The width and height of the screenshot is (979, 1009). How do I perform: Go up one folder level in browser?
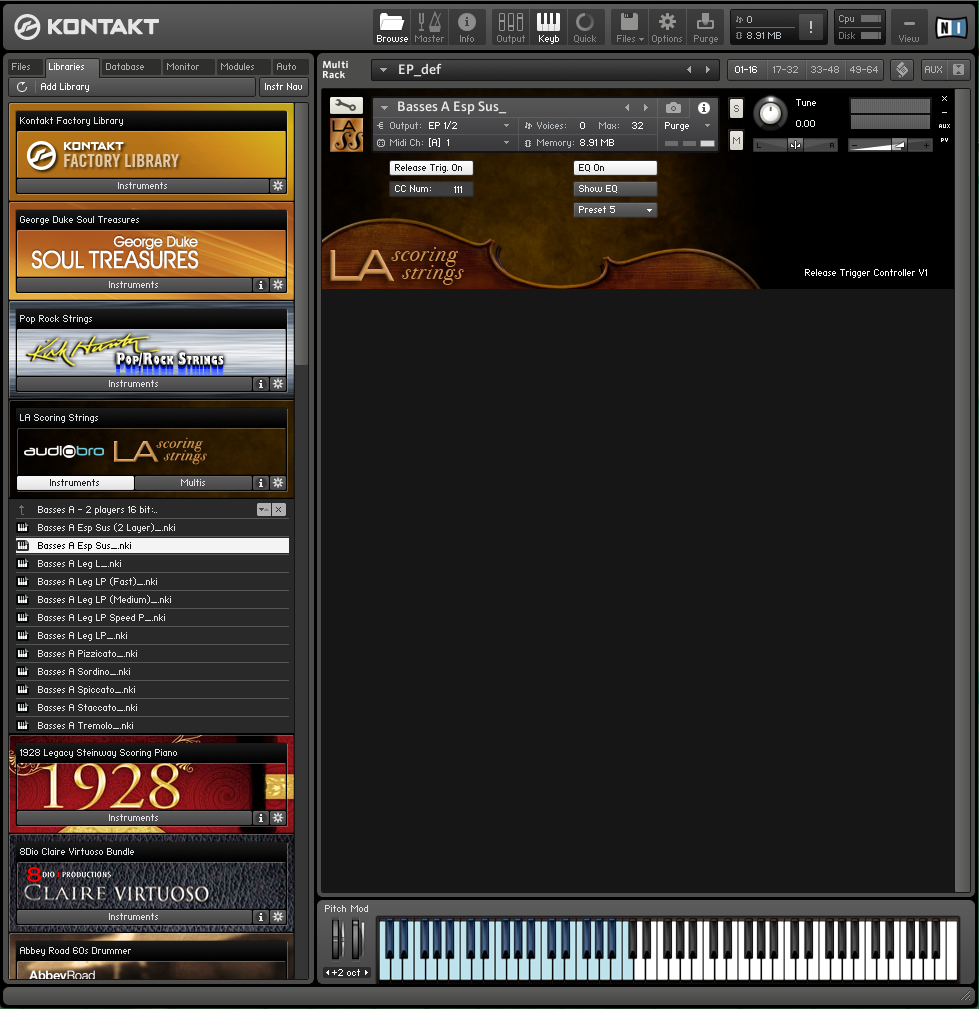pos(22,510)
